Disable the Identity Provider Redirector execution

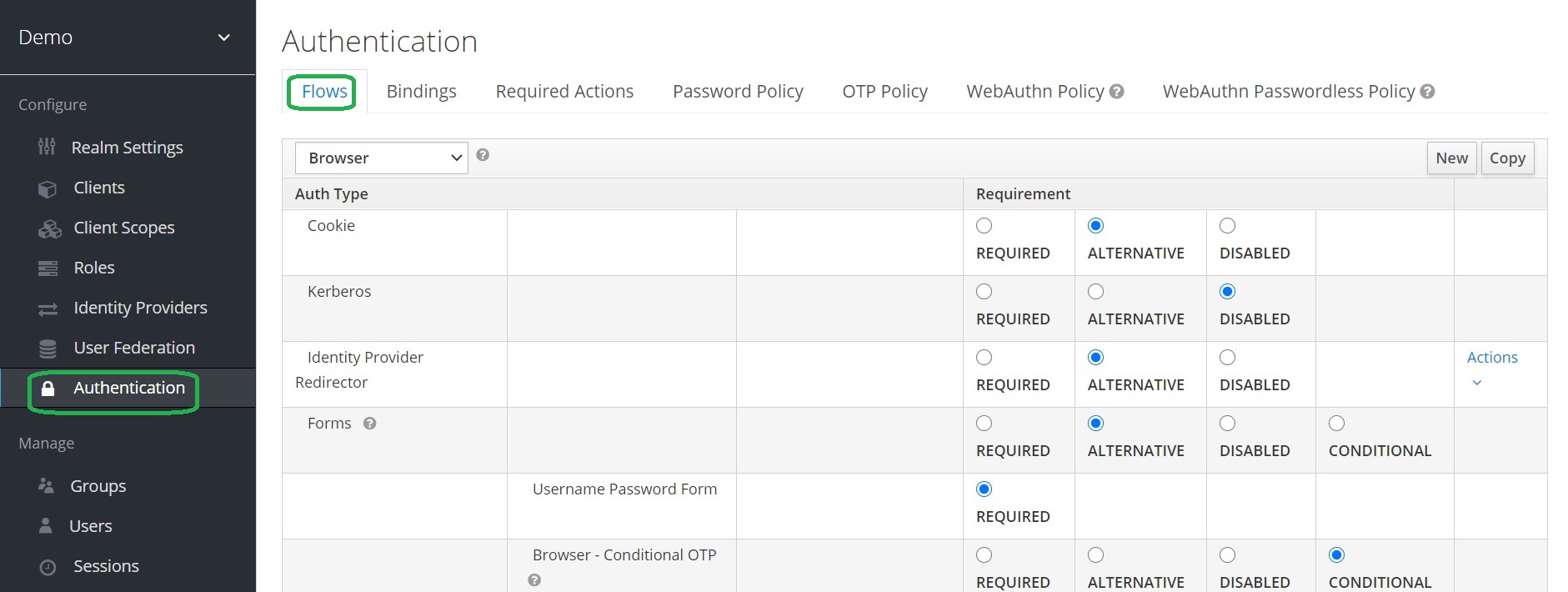coord(1228,358)
